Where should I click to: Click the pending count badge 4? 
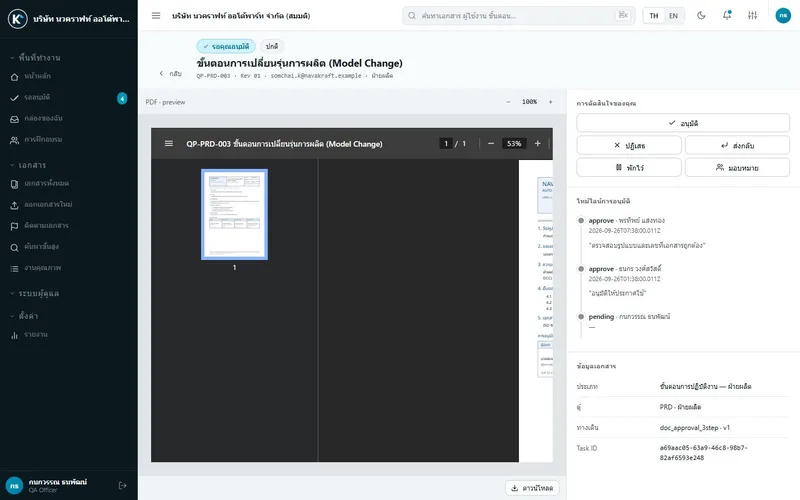click(x=122, y=98)
